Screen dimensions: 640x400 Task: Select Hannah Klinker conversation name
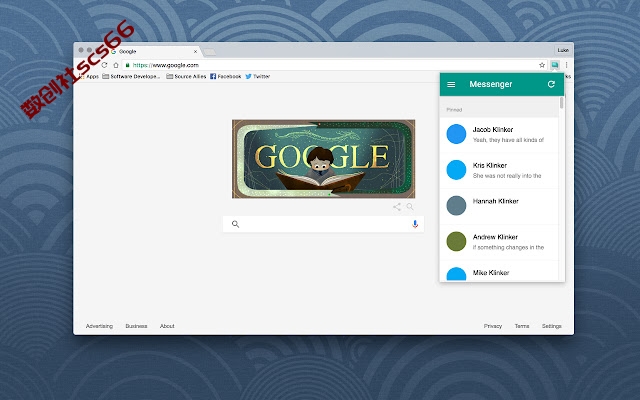pos(496,201)
